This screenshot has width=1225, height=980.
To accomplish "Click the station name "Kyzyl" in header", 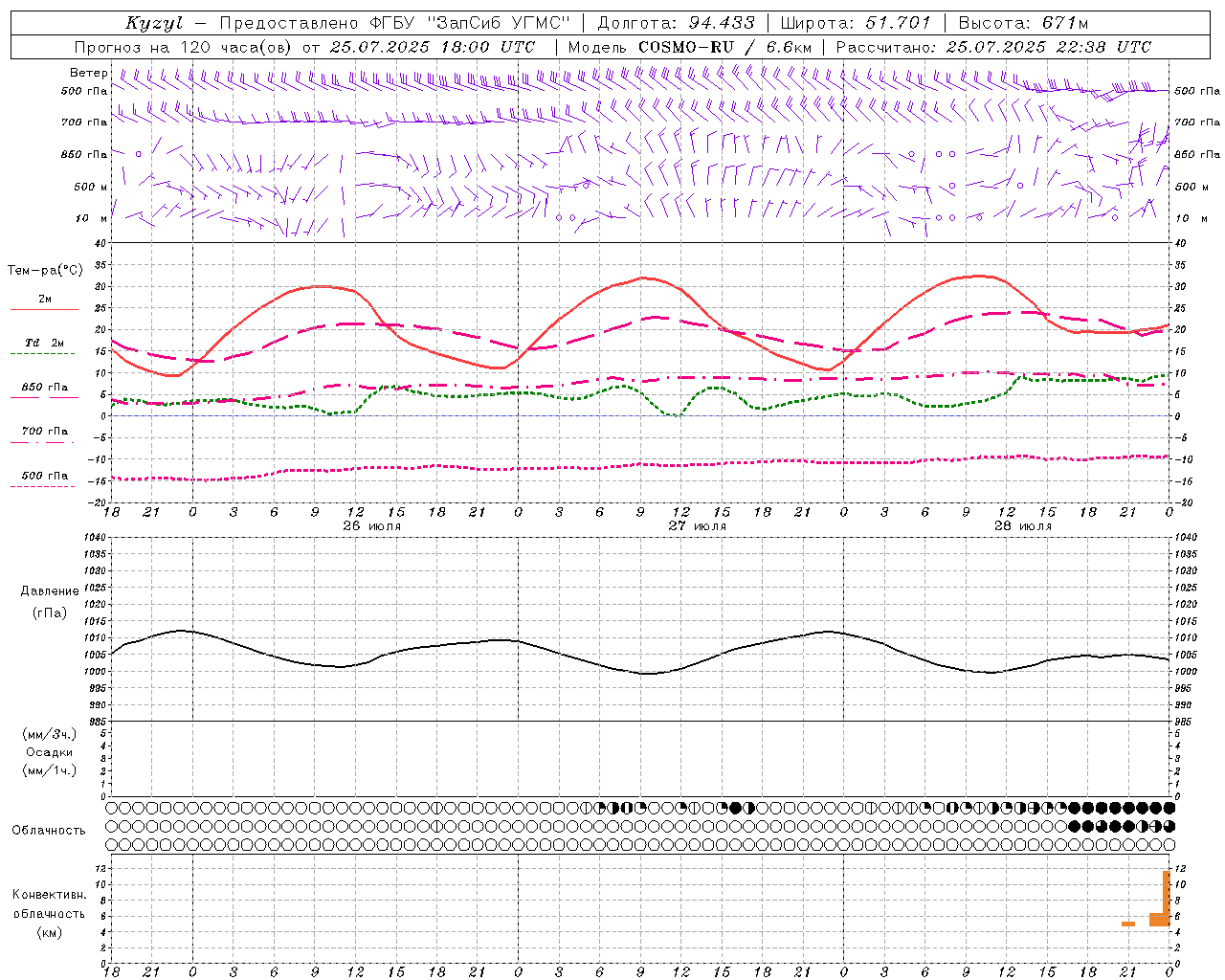I will [x=153, y=23].
